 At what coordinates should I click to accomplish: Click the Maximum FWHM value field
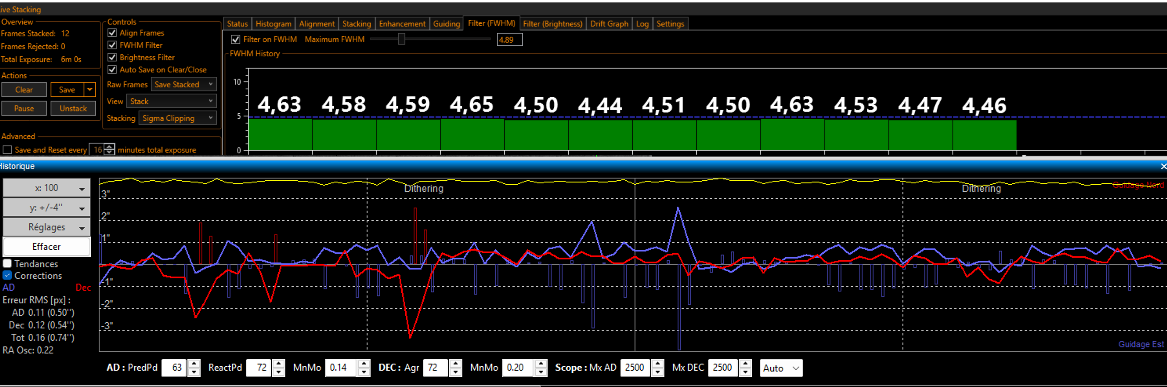click(x=510, y=39)
